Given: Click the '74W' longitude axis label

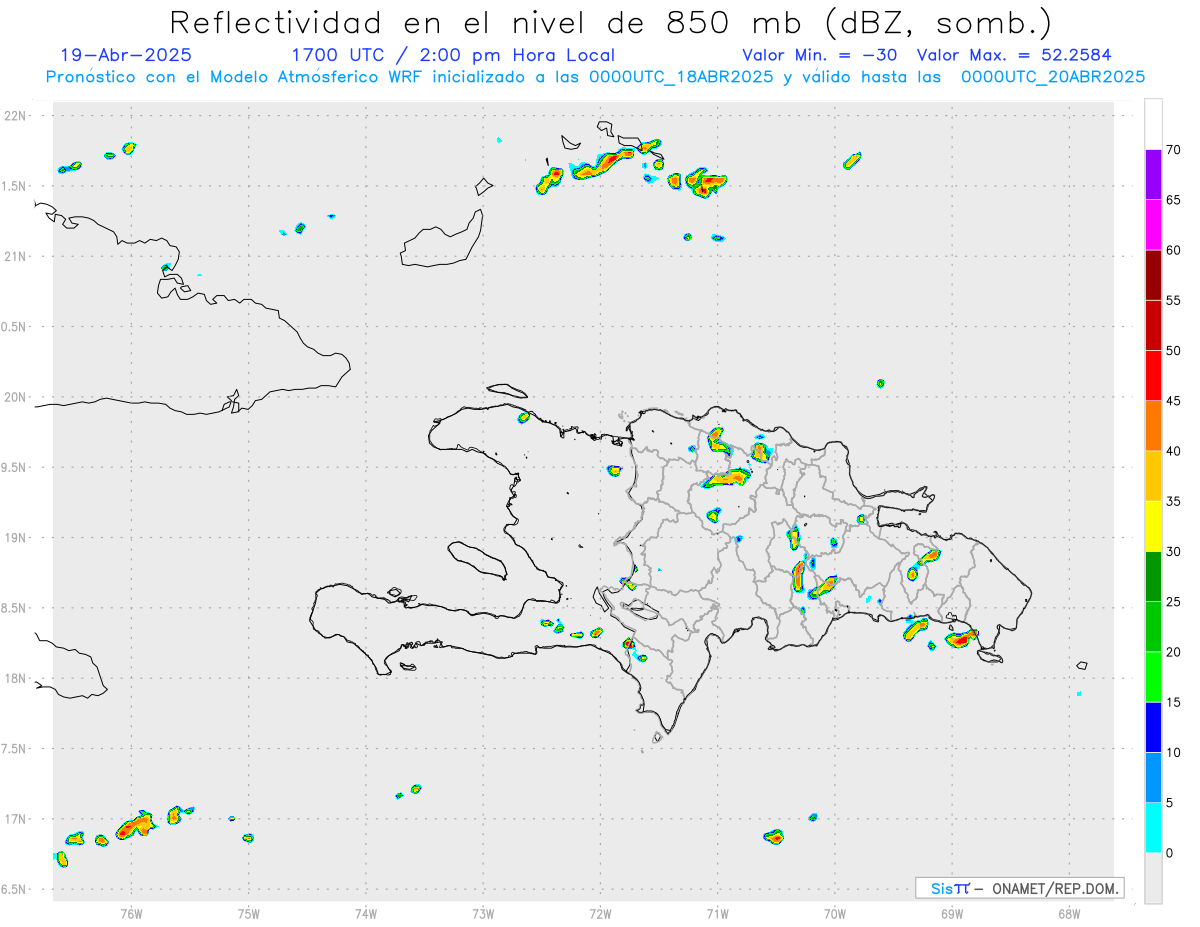Looking at the screenshot, I should 366,914.
